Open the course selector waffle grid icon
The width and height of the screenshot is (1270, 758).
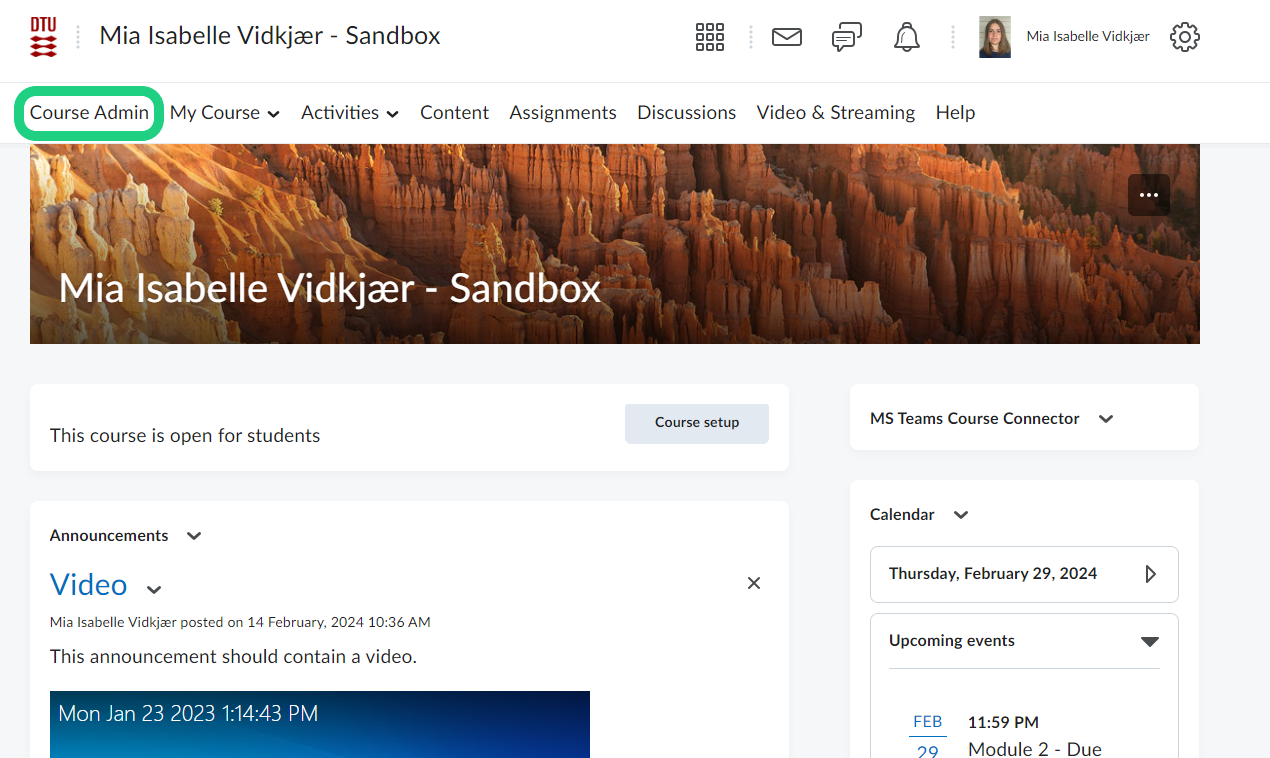point(709,37)
